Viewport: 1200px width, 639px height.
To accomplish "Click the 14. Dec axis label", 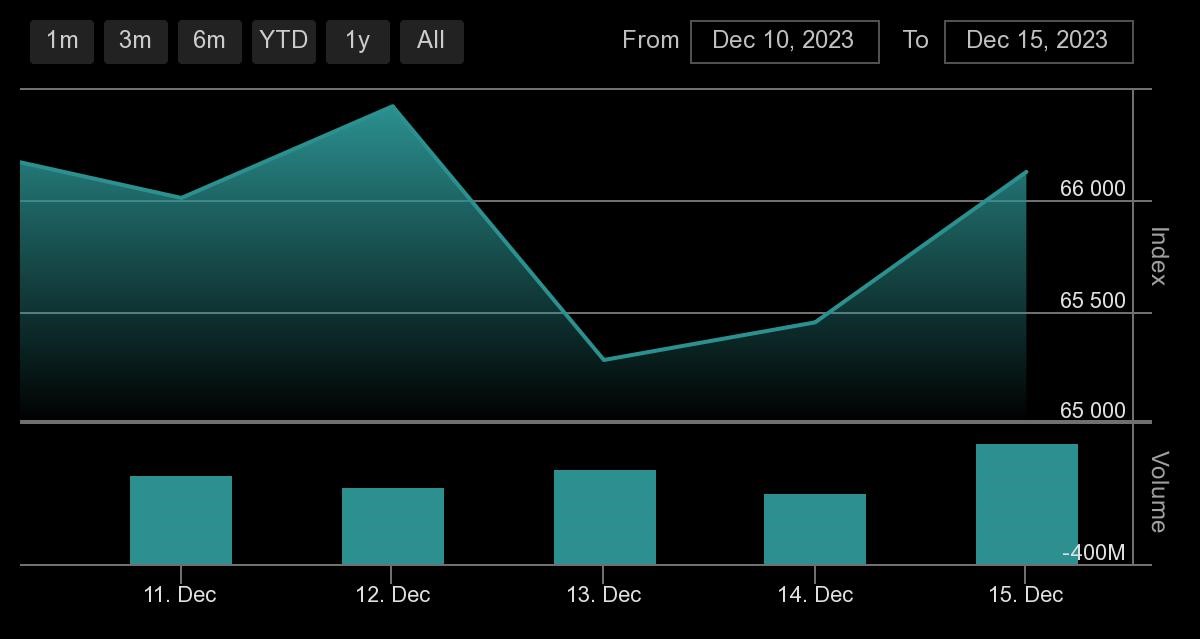I will pos(815,595).
